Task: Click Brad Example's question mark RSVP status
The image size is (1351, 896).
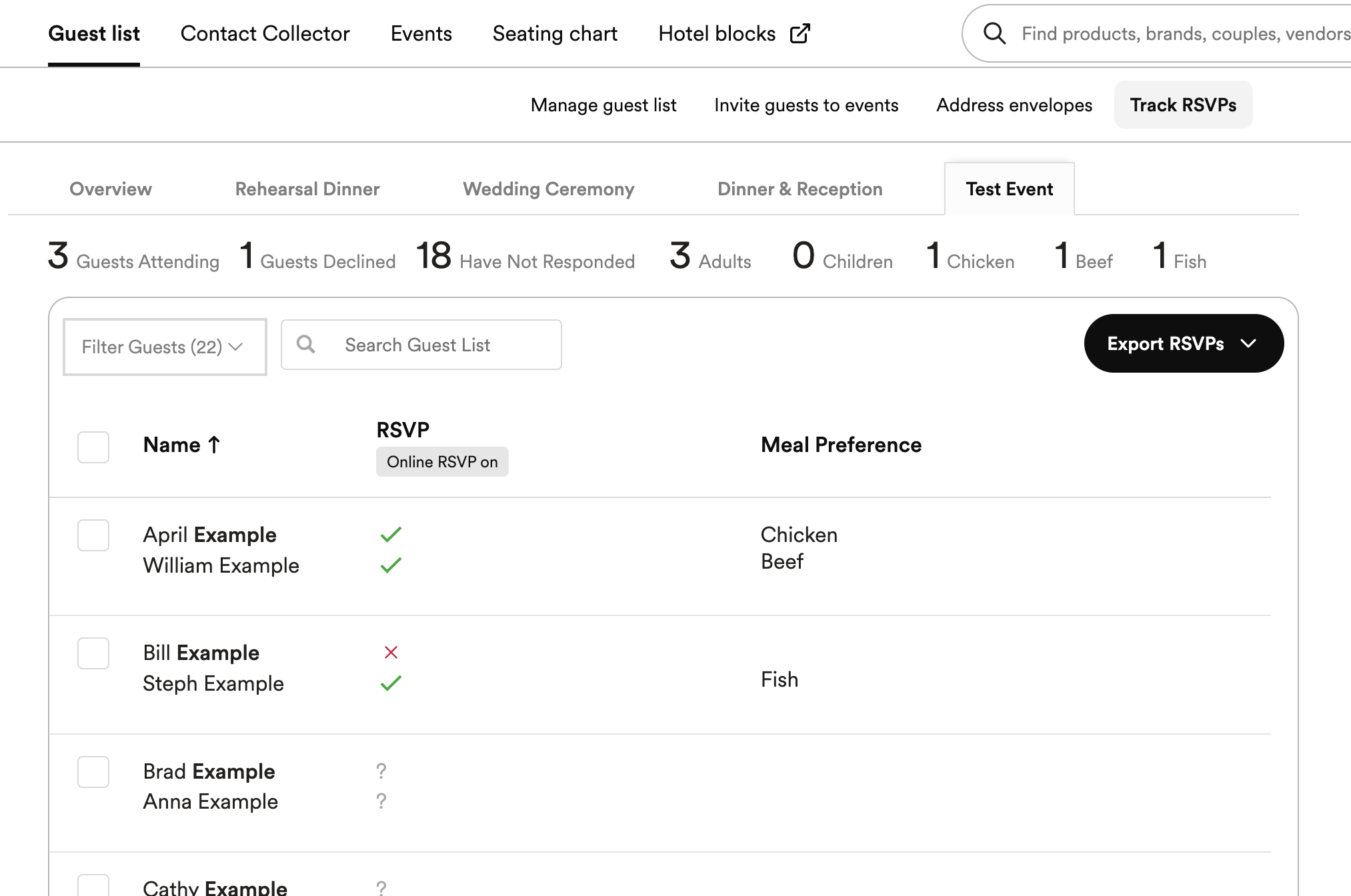Action: pos(381,771)
